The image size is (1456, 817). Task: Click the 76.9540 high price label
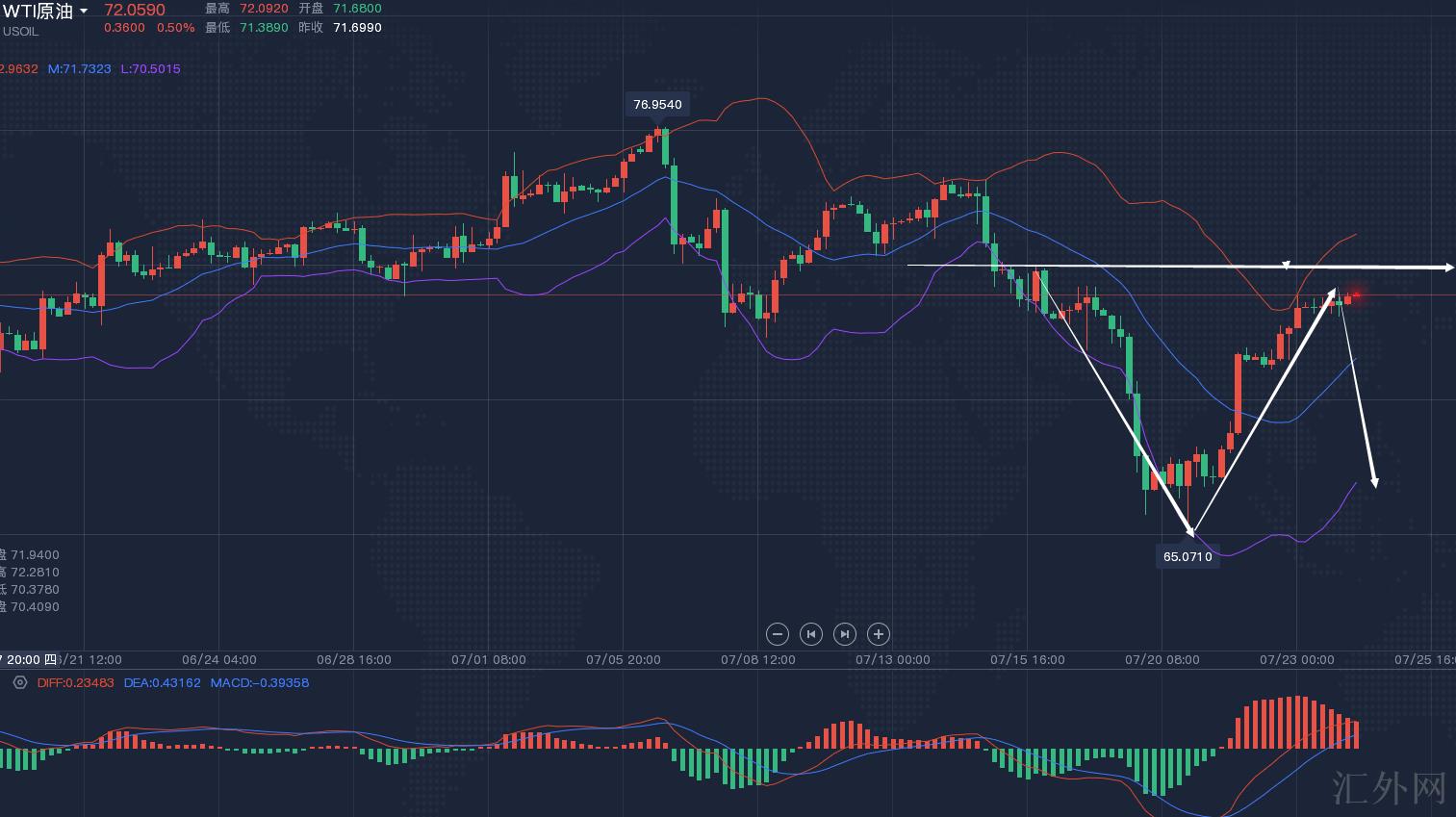pyautogui.click(x=658, y=104)
